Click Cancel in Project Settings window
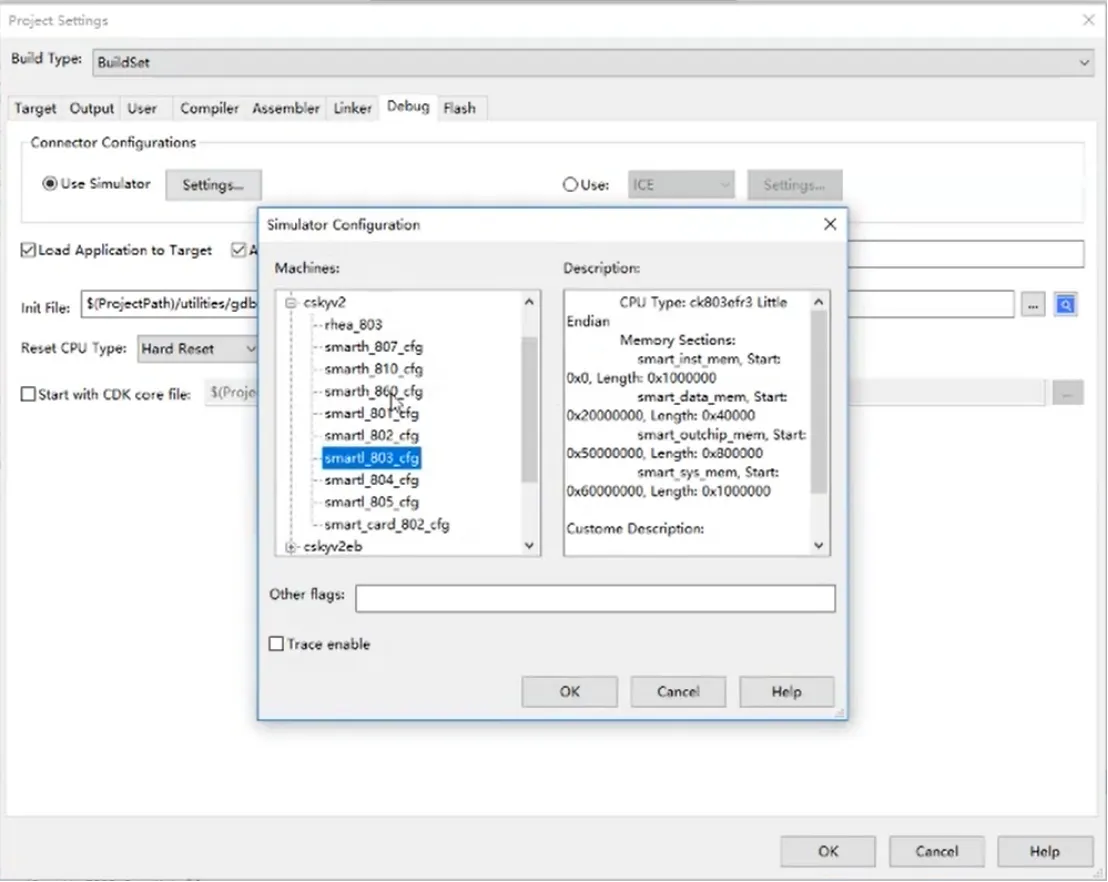Image resolution: width=1108 pixels, height=882 pixels. pos(936,851)
